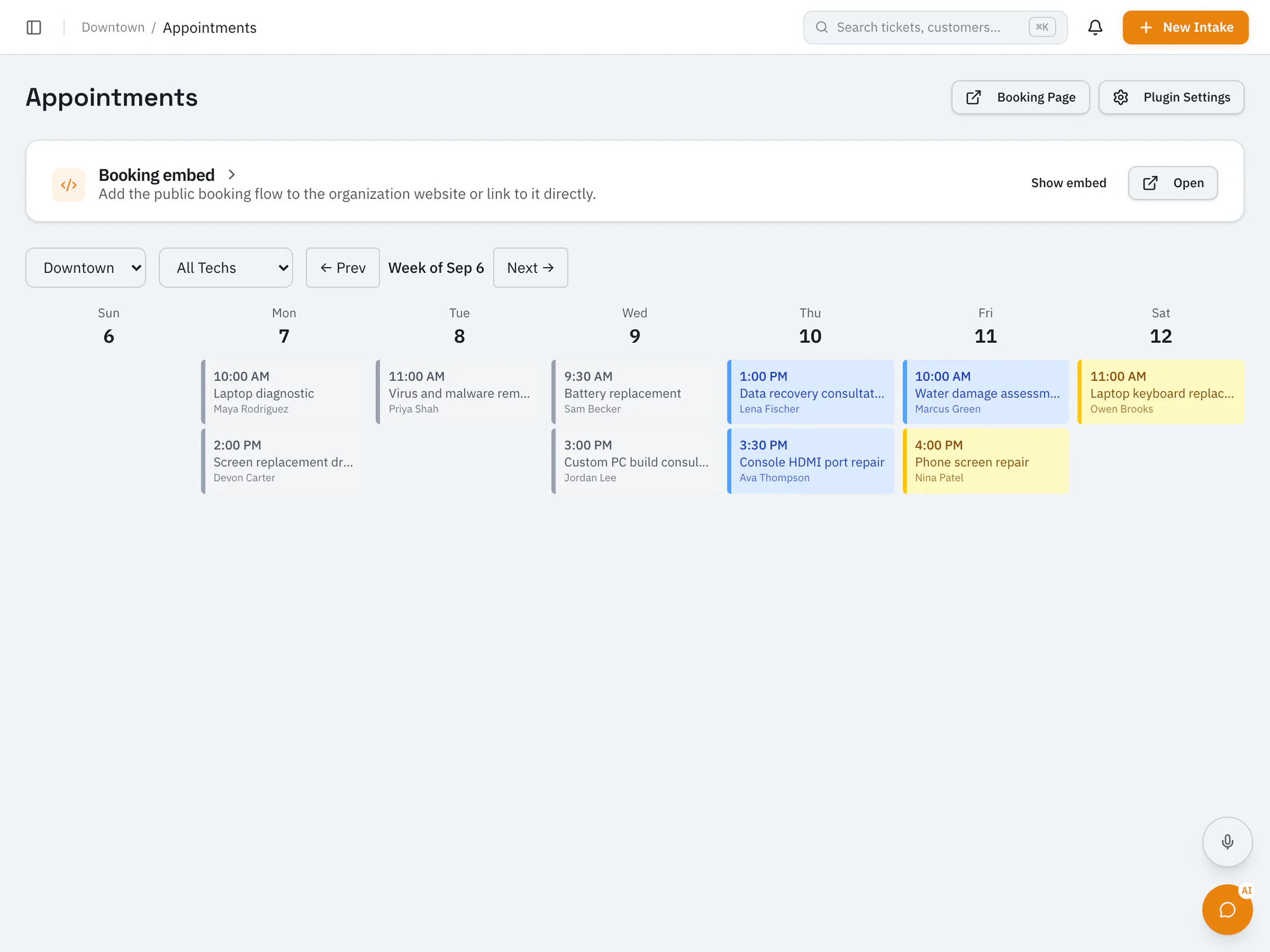The height and width of the screenshot is (952, 1270).
Task: Open Laptop keyboard replacement for Owen Brooks
Action: [1161, 392]
